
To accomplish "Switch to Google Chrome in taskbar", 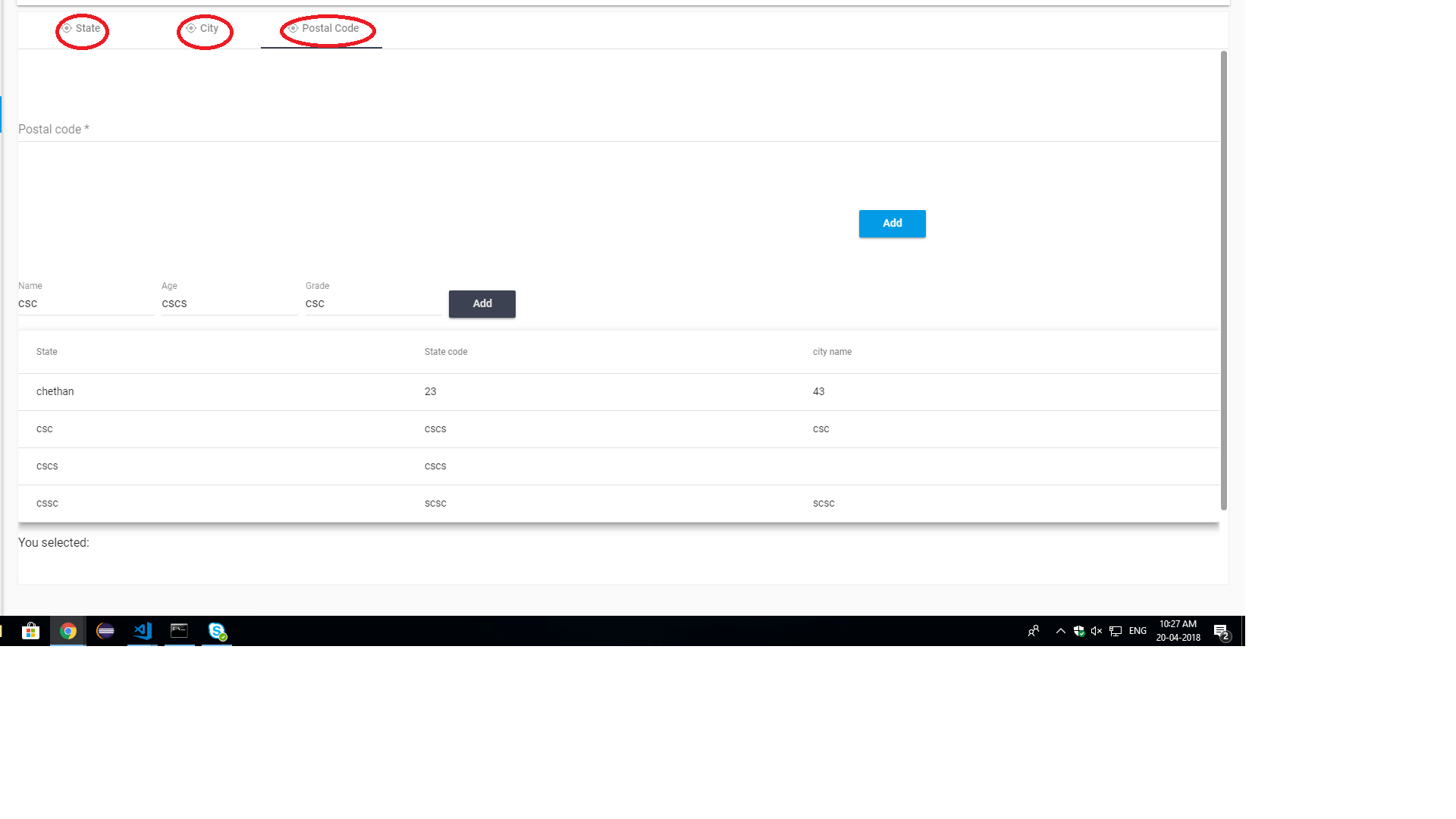I will click(68, 631).
